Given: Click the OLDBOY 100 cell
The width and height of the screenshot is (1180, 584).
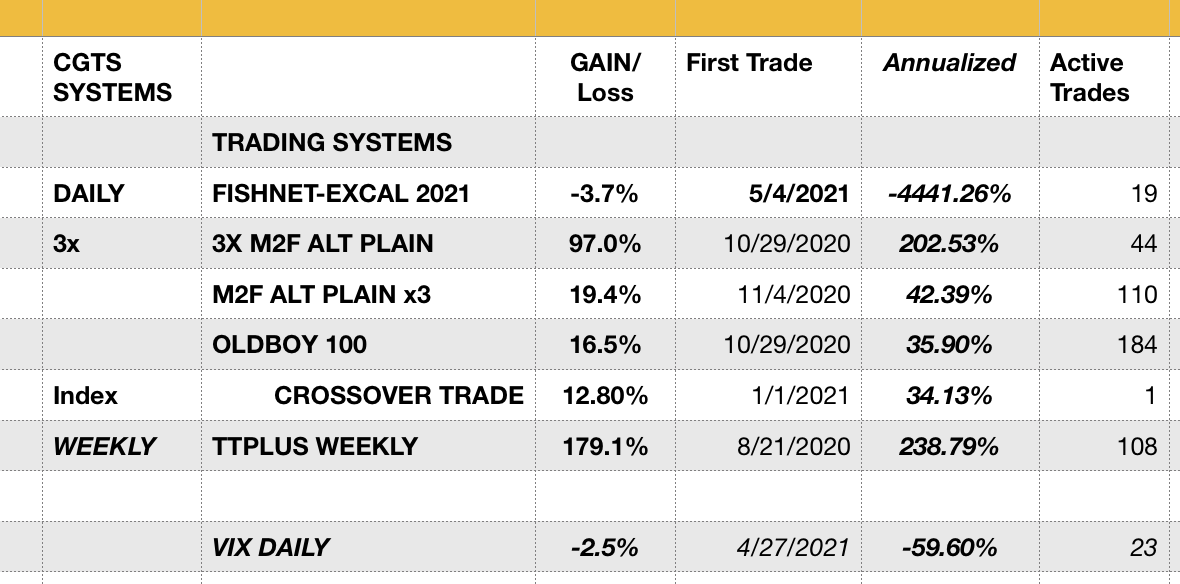Looking at the screenshot, I should [x=290, y=345].
